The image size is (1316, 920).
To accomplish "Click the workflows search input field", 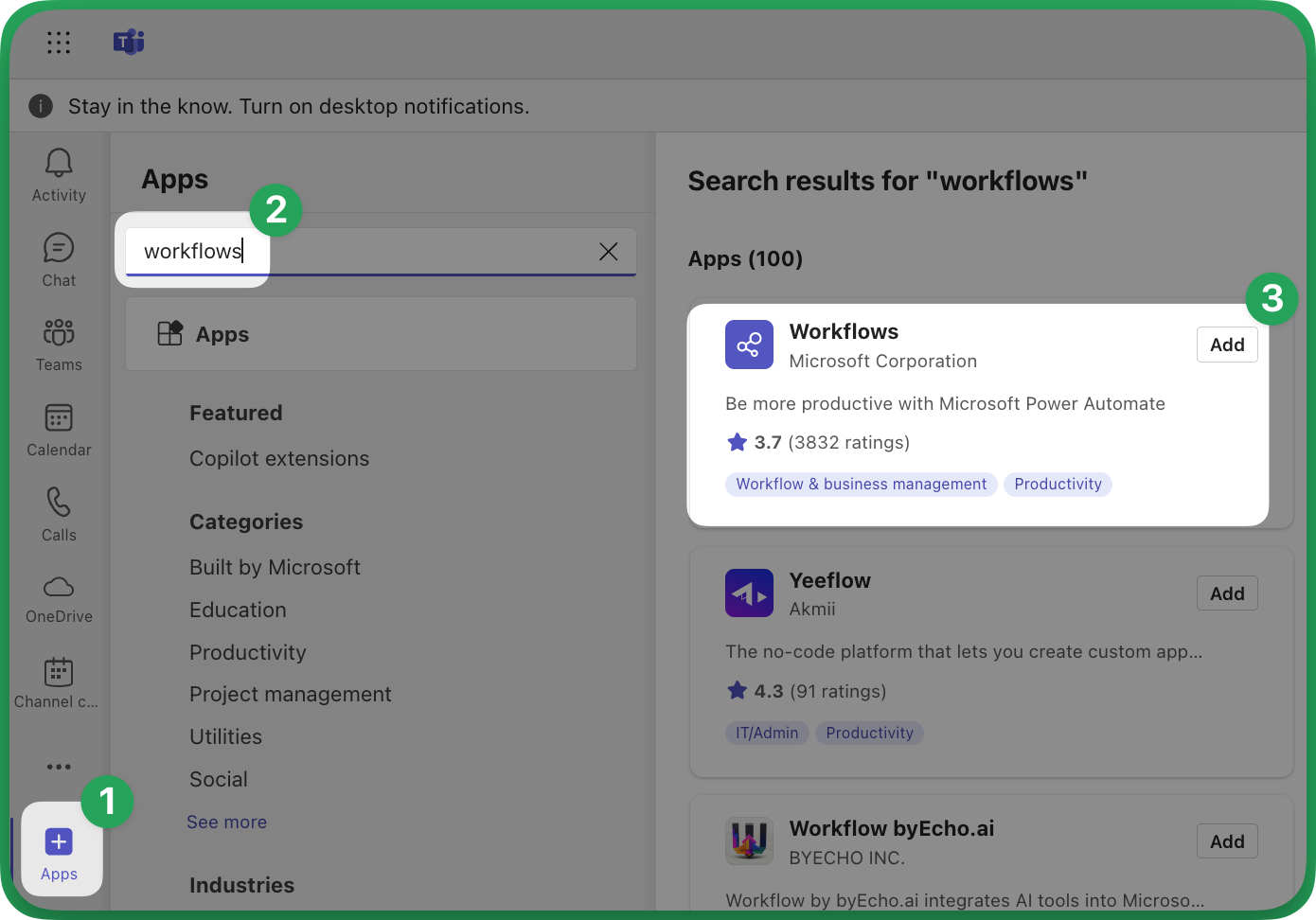I will [379, 251].
